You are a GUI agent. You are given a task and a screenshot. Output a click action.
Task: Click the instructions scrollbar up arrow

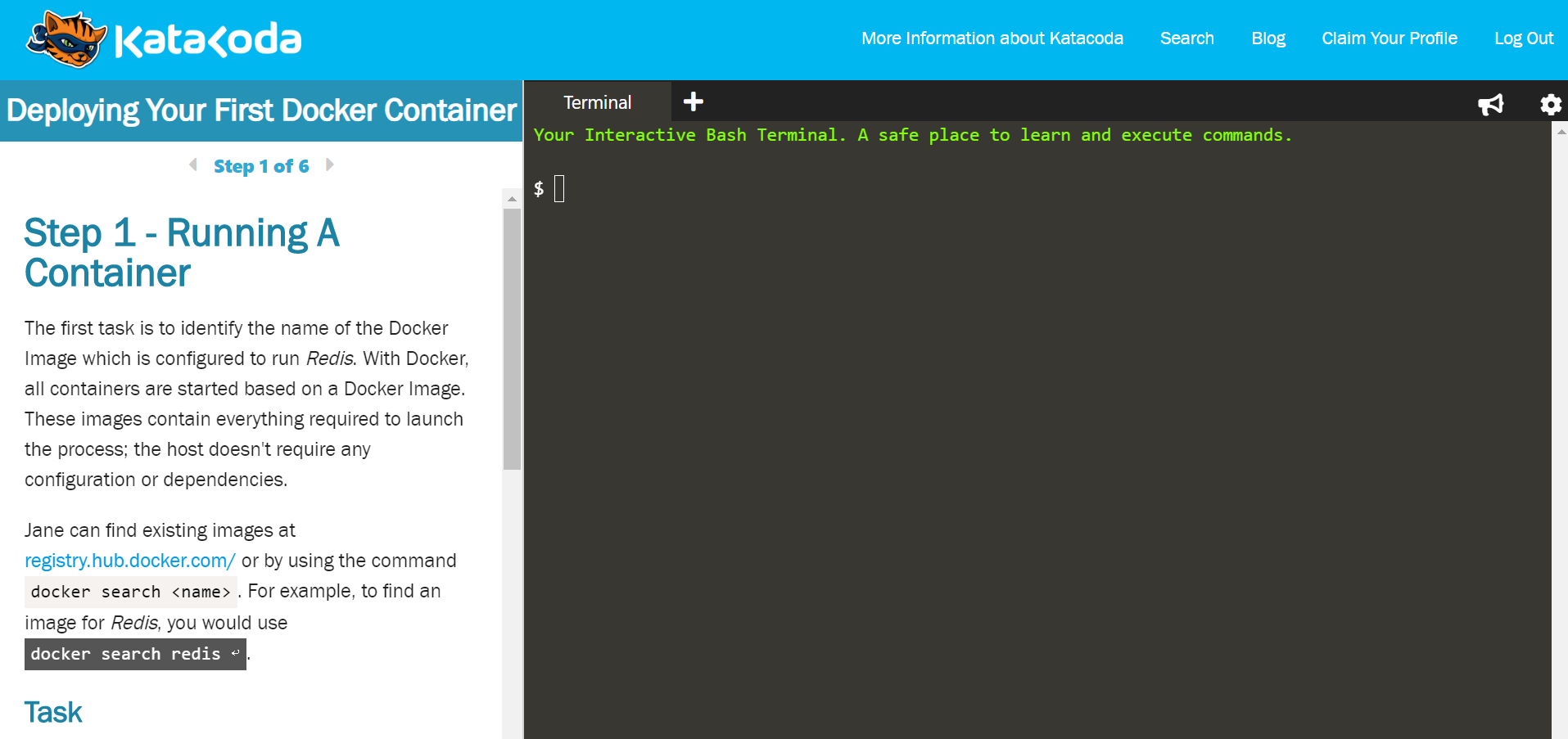point(512,199)
